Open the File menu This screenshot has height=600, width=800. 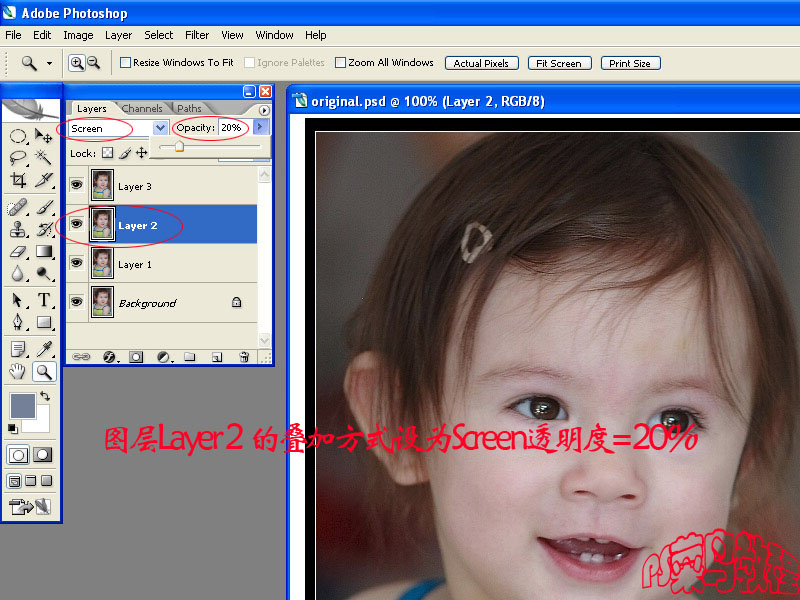13,35
